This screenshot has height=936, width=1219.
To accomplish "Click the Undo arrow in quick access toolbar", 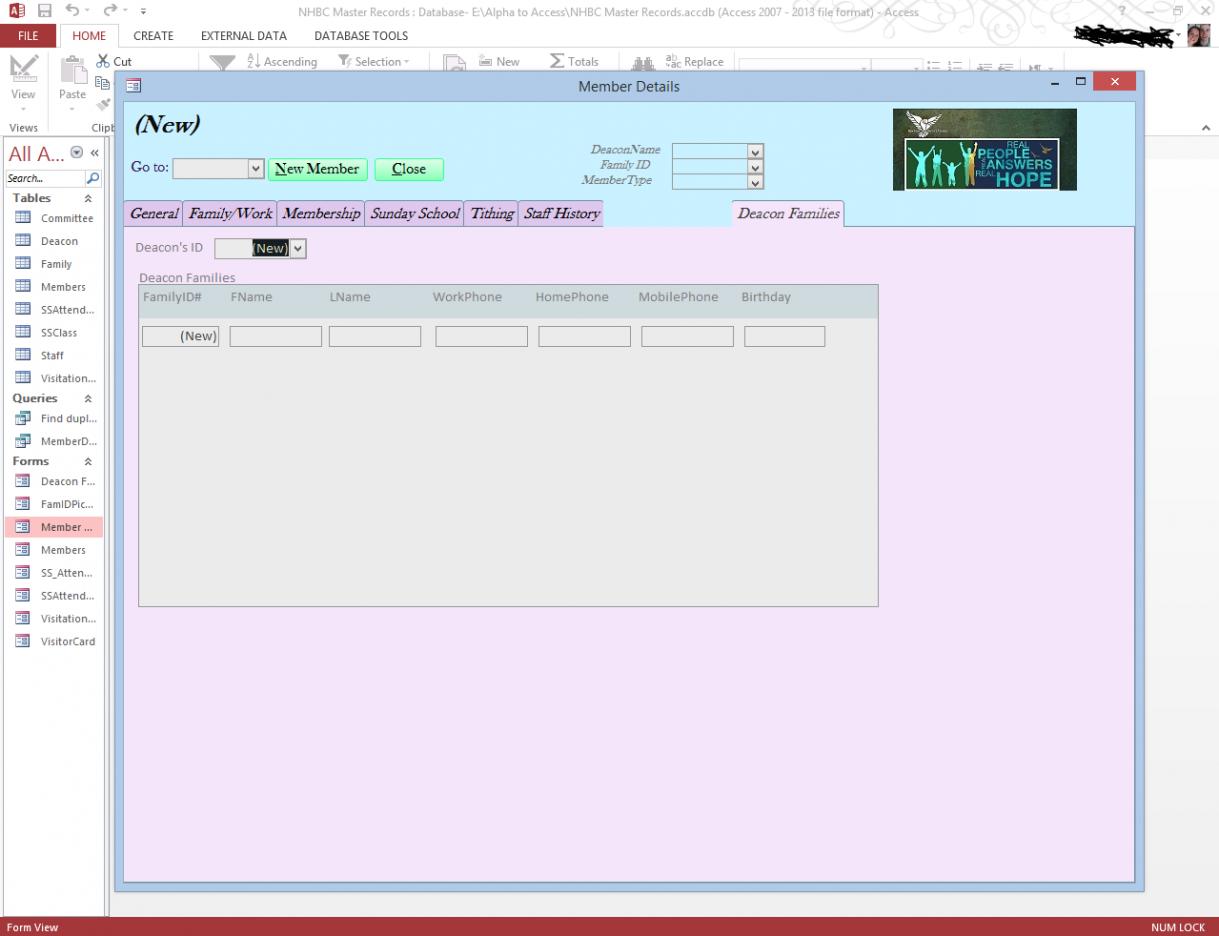I will coord(72,12).
